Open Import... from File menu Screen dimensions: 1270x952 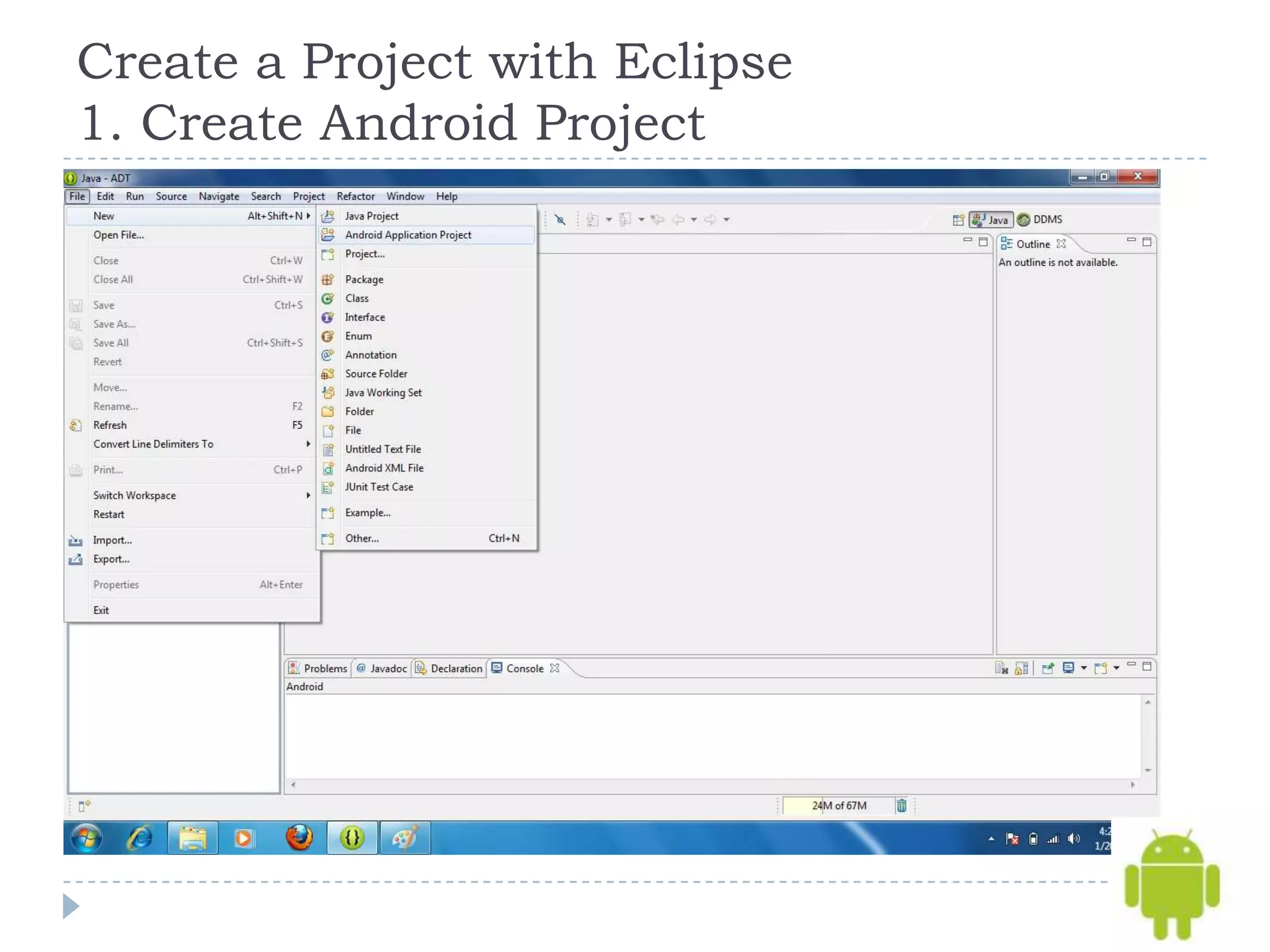(191, 540)
